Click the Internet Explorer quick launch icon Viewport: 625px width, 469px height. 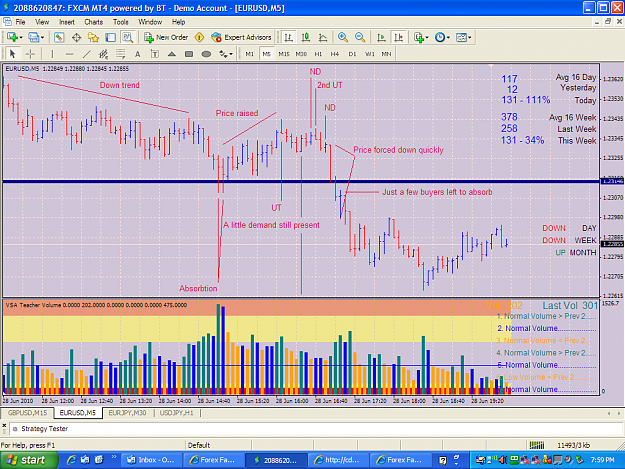(x=72, y=460)
